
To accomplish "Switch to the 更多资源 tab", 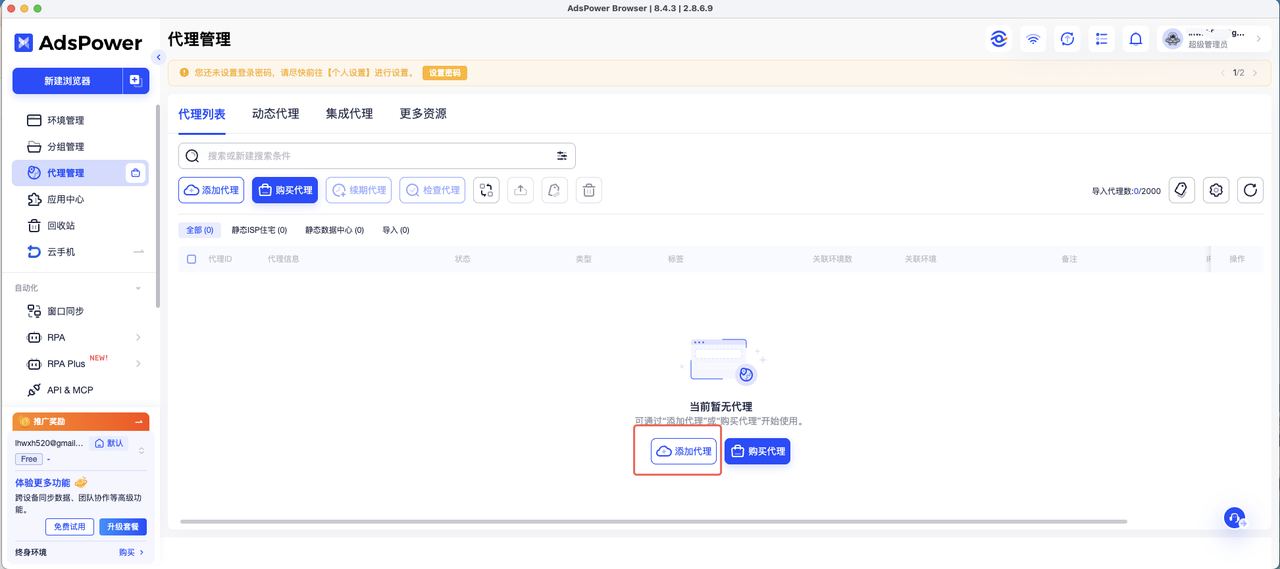I will (x=423, y=114).
